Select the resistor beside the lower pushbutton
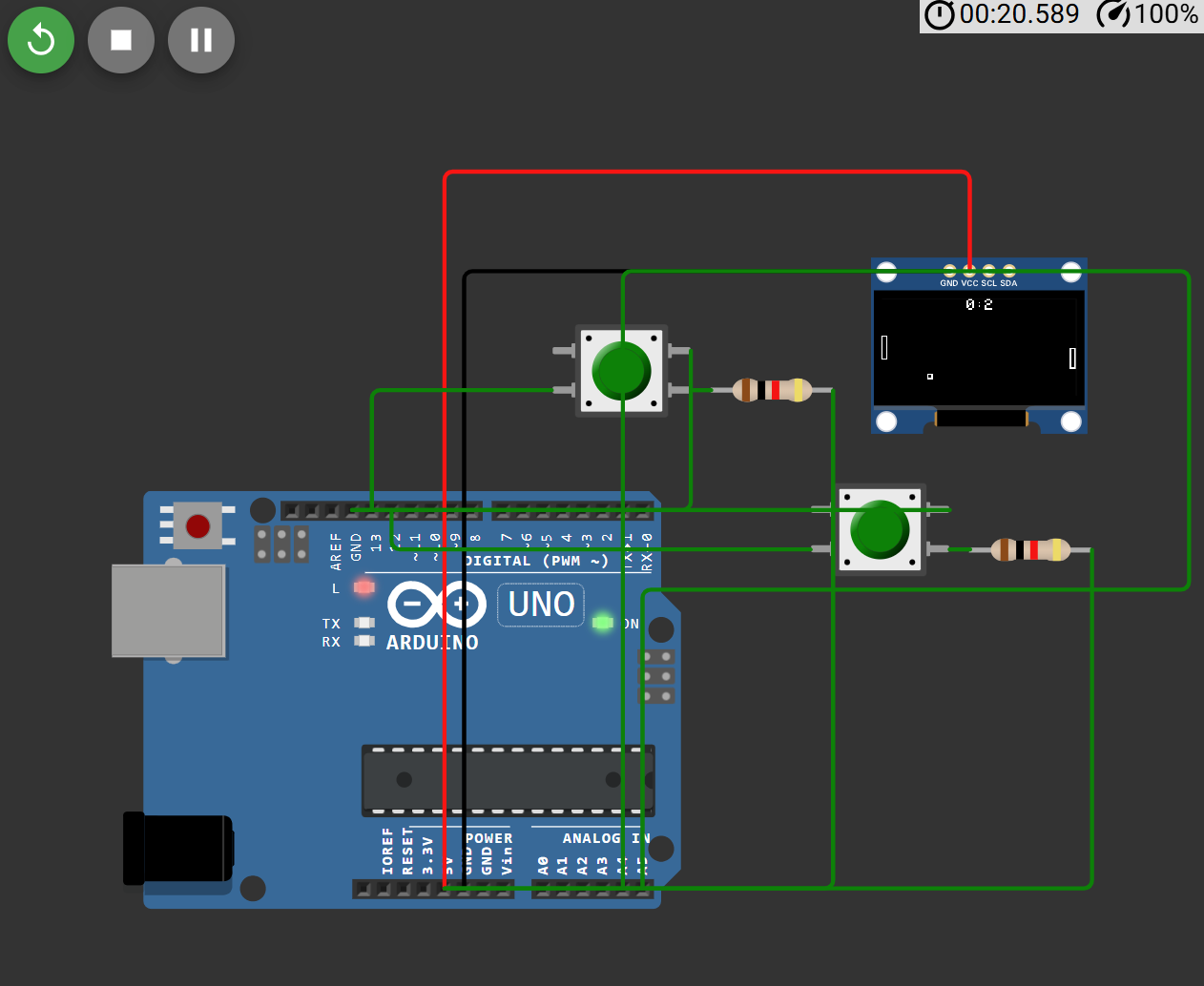1204x986 pixels. (x=1030, y=549)
